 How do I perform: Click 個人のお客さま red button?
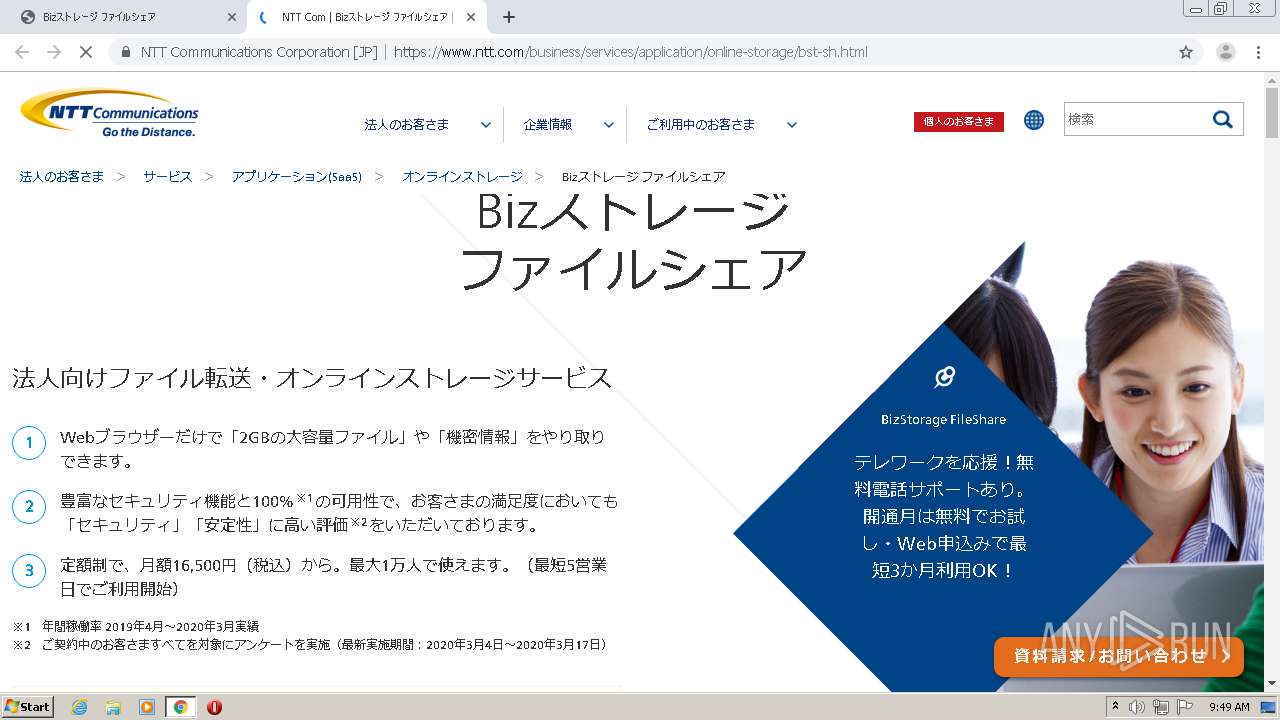click(959, 121)
